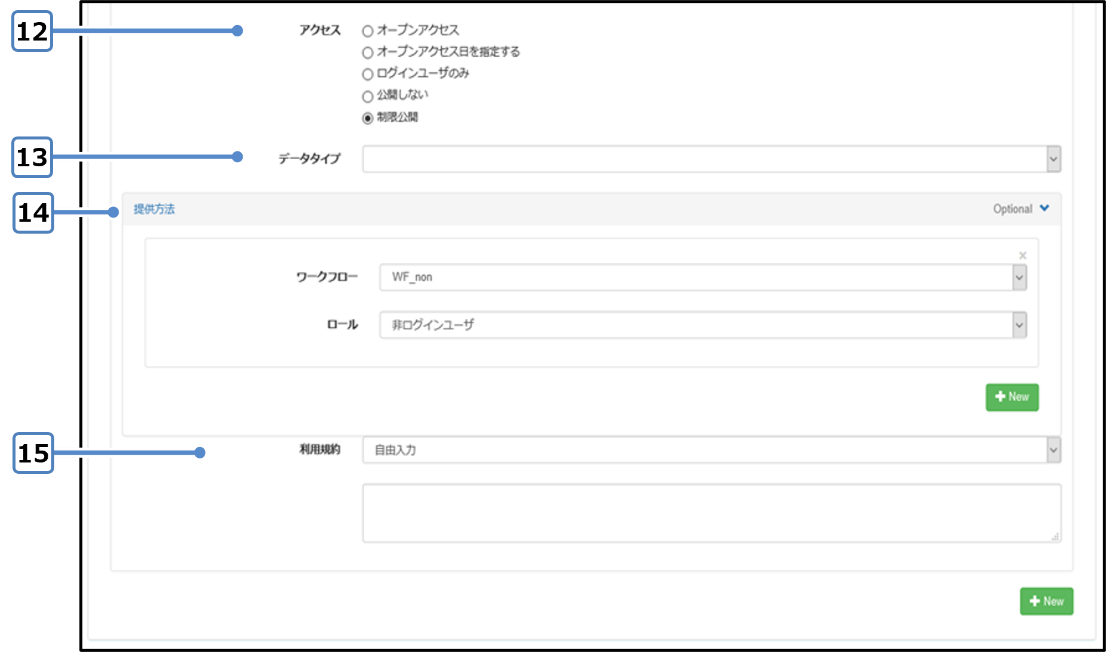
Task: Select the ログインユーザのみ radio button
Action: pyautogui.click(x=367, y=74)
